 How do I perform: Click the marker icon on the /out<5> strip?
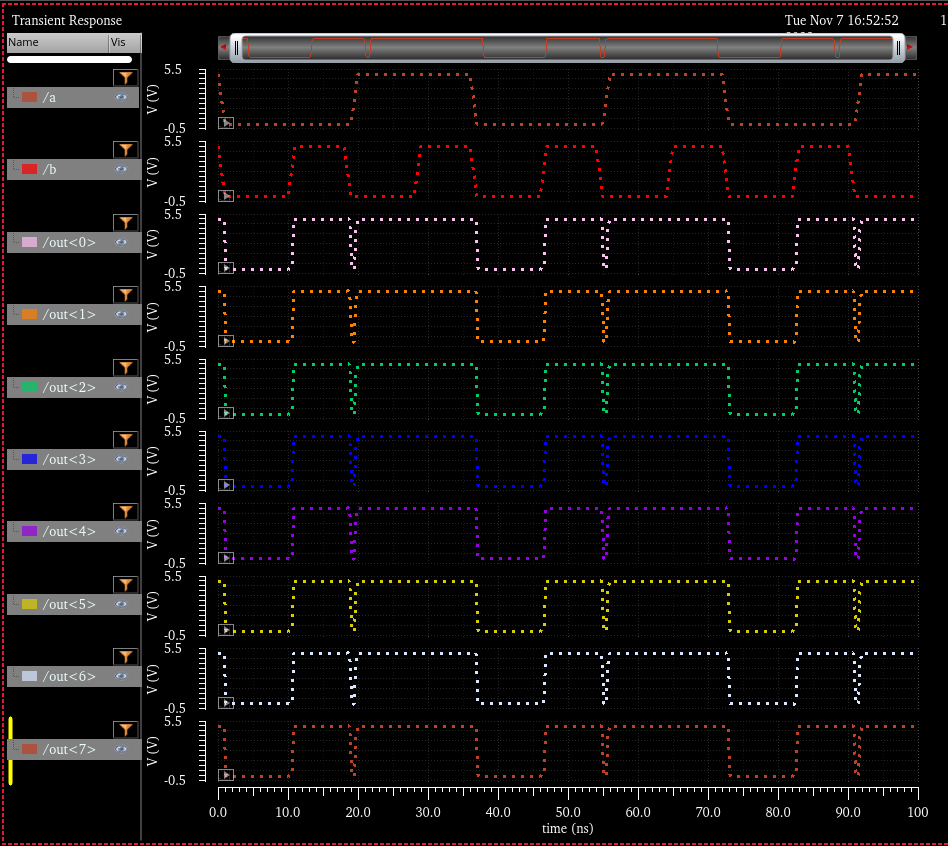click(x=226, y=630)
